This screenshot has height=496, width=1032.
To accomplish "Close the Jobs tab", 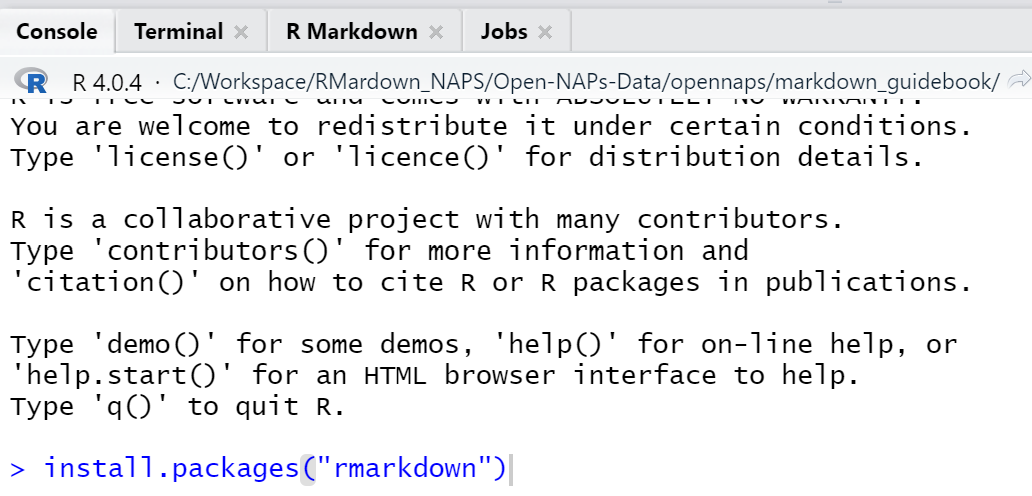I will pyautogui.click(x=544, y=32).
